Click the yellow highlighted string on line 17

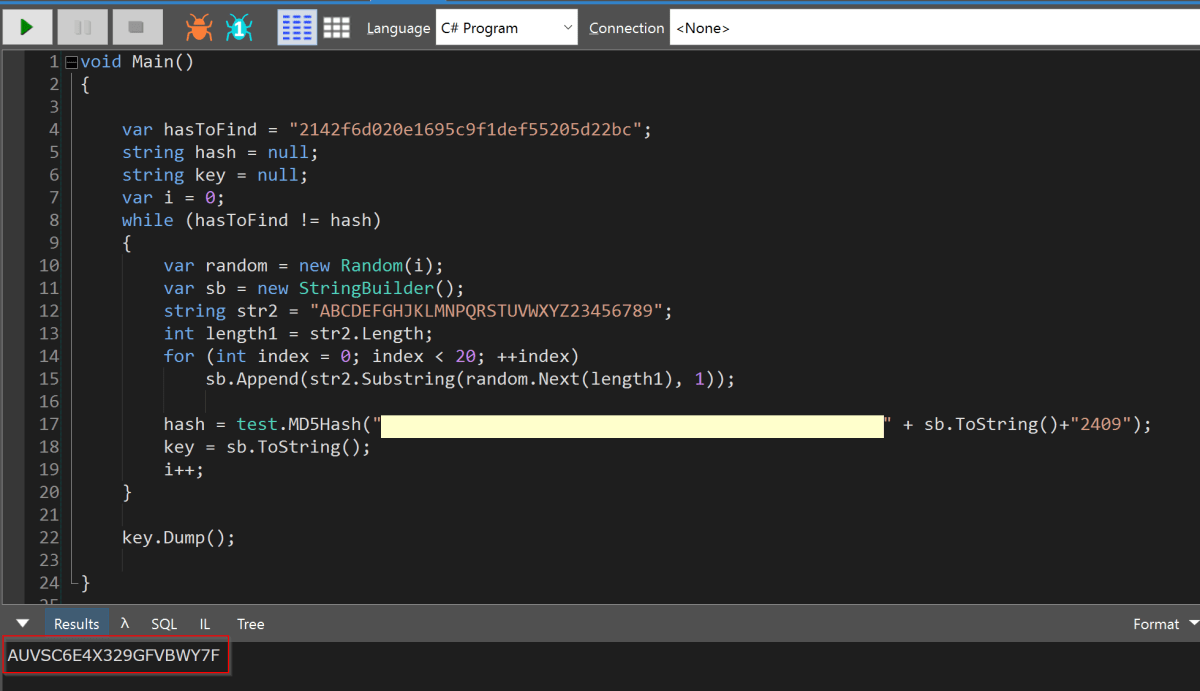[x=634, y=425]
